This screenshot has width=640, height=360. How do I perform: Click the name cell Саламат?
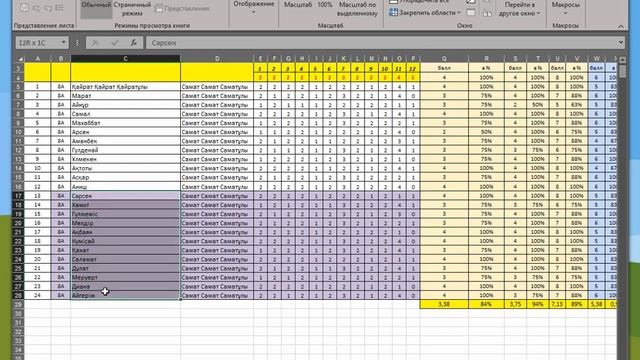click(x=125, y=259)
